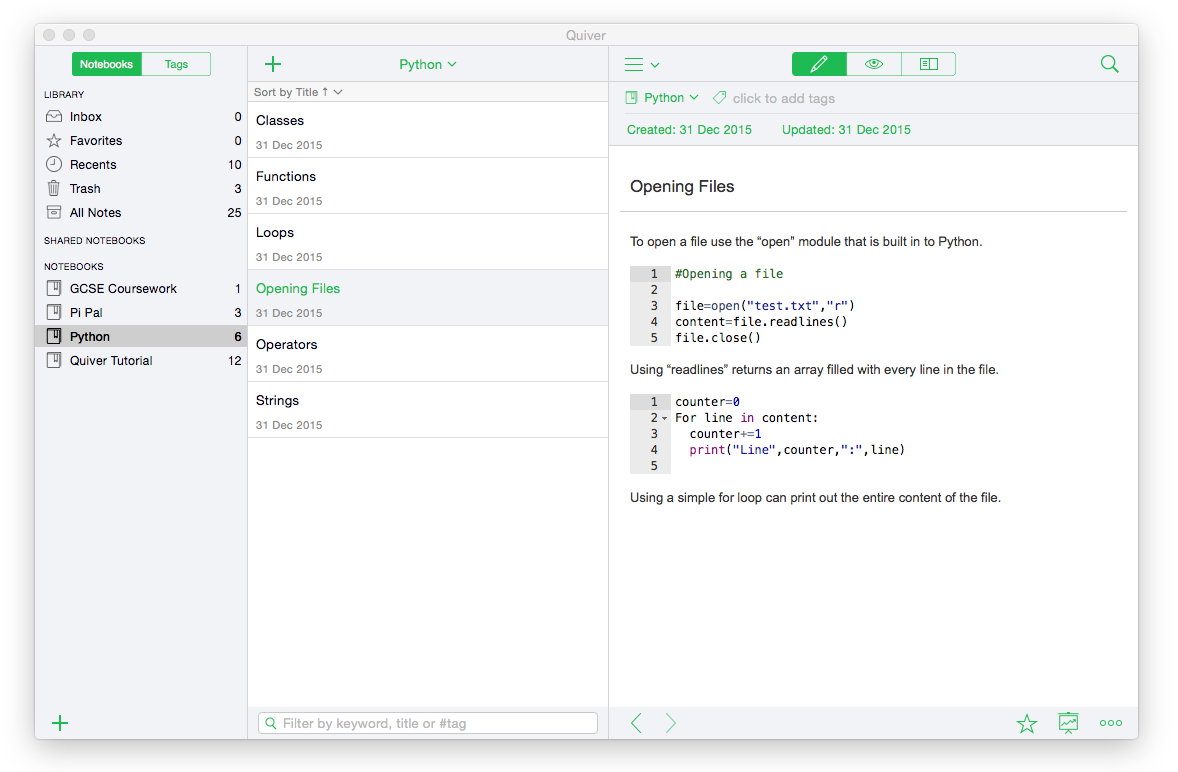Click the Updated: 31 Dec 2015 text

tap(846, 130)
